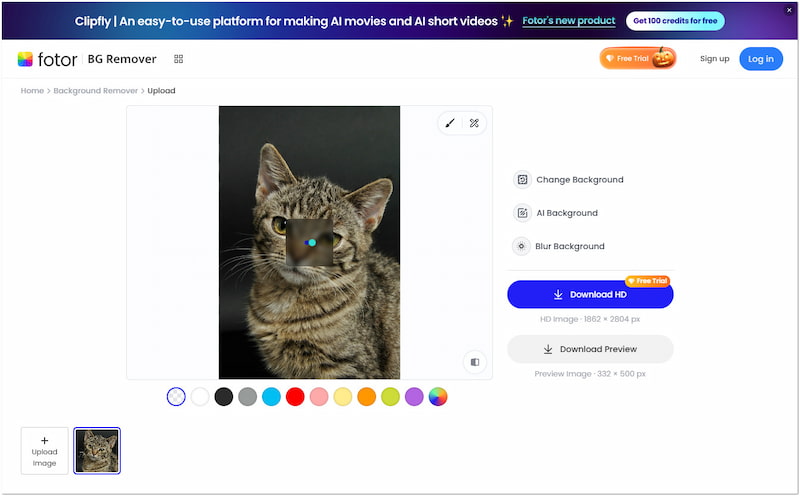Click the Free Trial button
800x496 pixels.
637,59
